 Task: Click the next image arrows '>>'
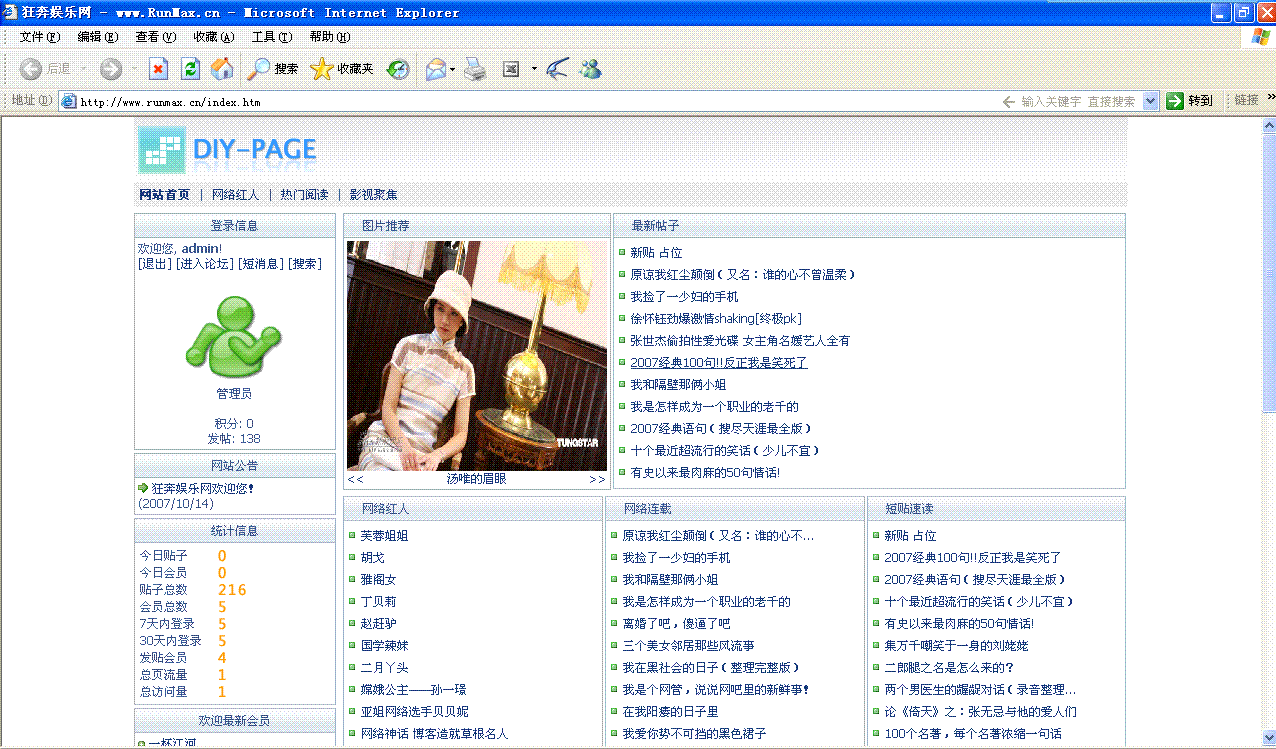click(x=597, y=480)
